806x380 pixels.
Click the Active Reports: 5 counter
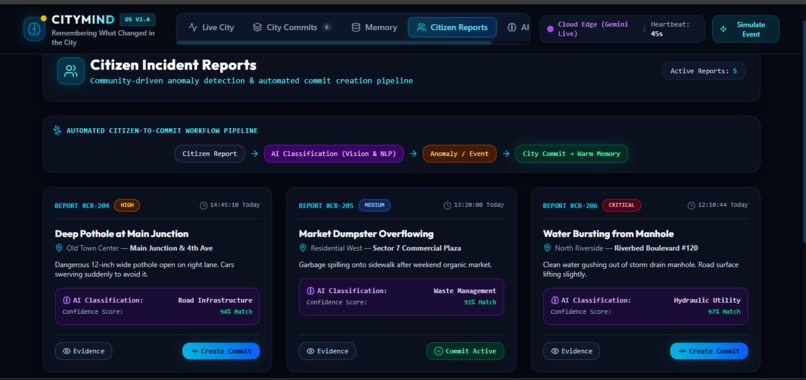(703, 71)
